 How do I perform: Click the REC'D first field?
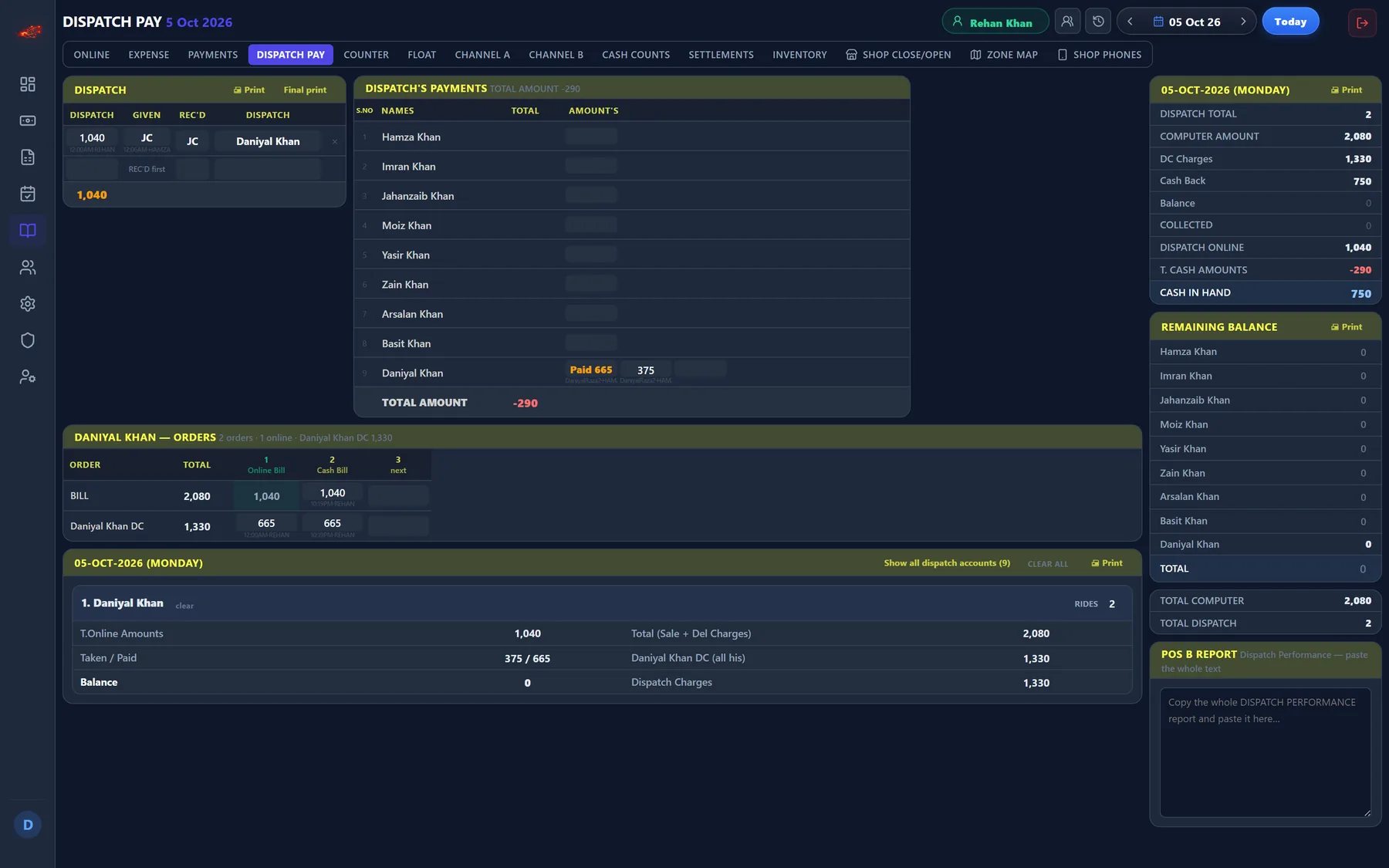pos(147,169)
